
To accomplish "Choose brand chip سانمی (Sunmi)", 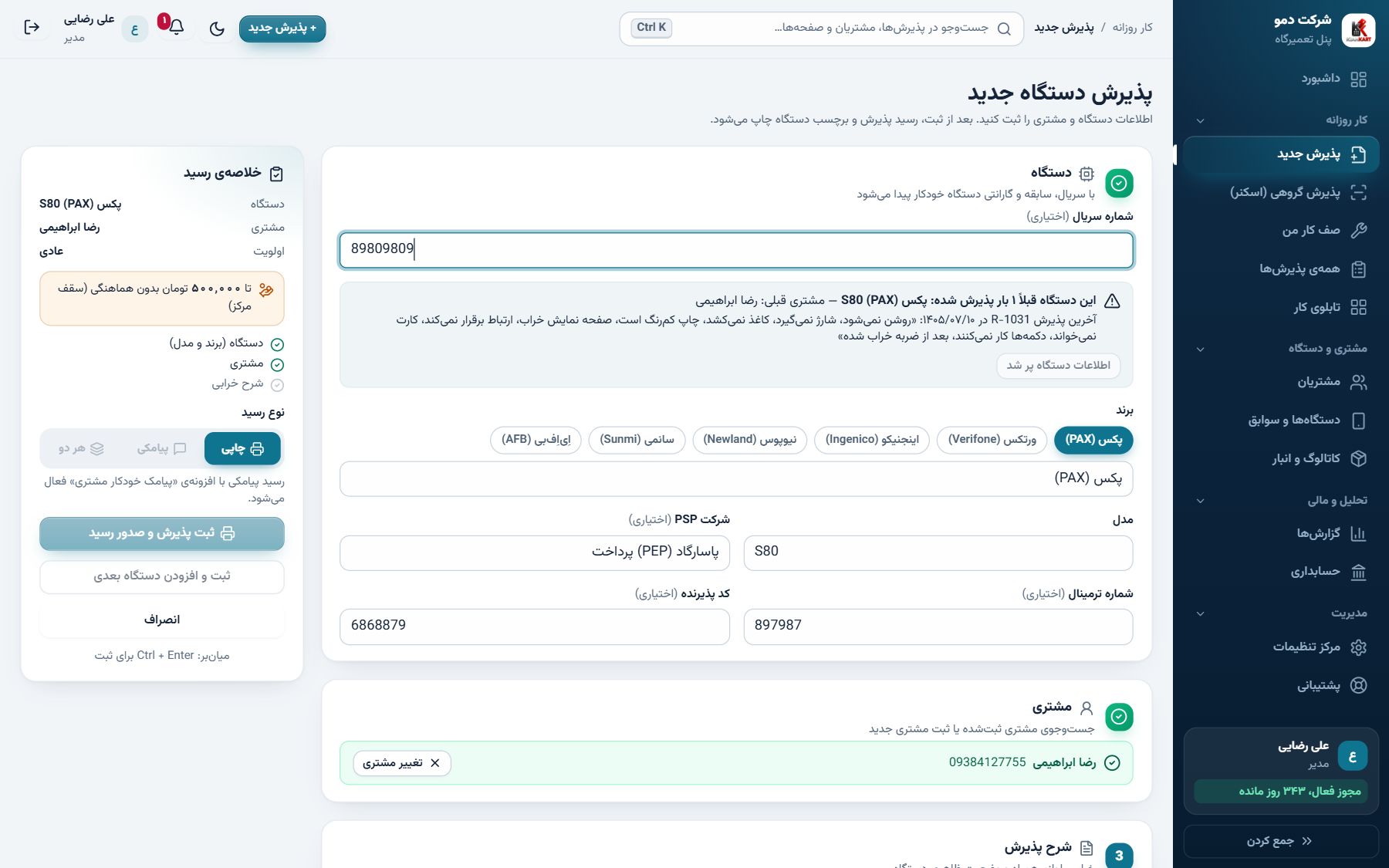I will [x=637, y=440].
